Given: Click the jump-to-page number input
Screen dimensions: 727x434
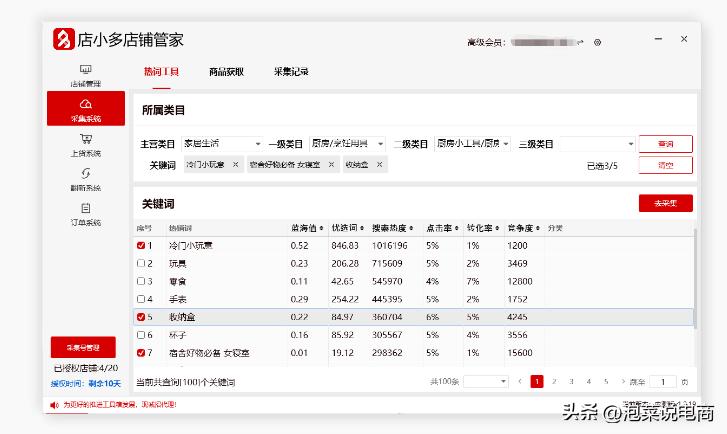Looking at the screenshot, I should pyautogui.click(x=663, y=382).
